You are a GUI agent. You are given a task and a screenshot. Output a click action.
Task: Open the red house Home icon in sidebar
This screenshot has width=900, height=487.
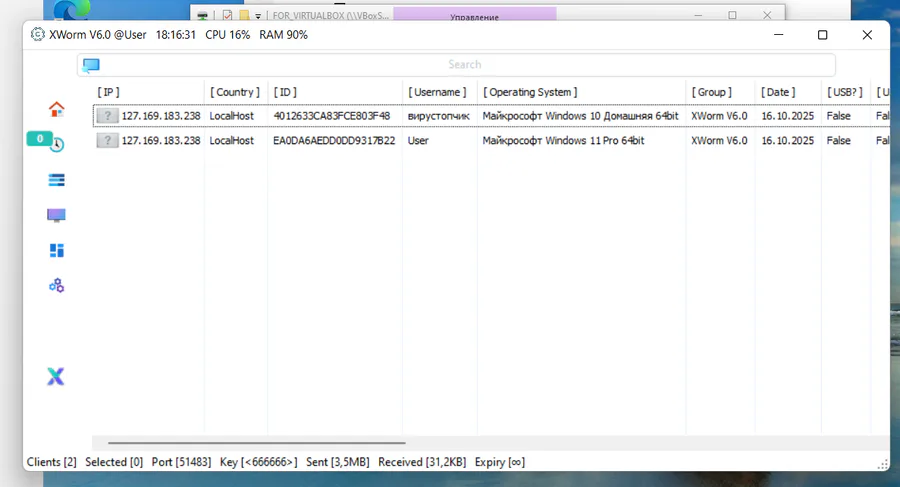click(56, 109)
